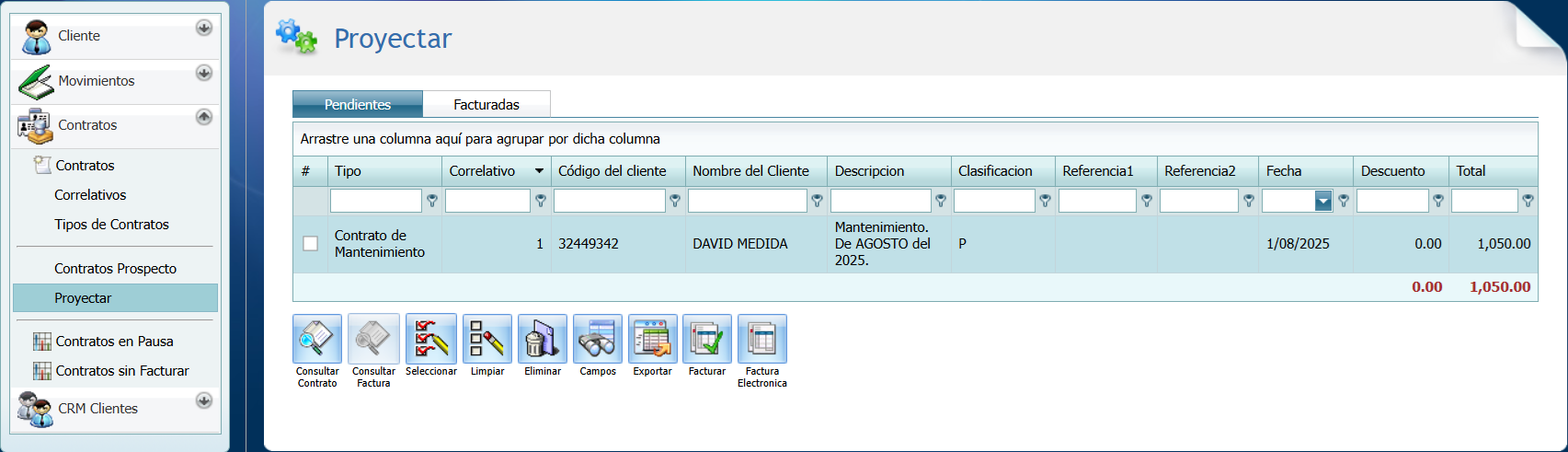Open the Campos binoculars tool
Viewport: 1568px width, 452px height.
pyautogui.click(x=598, y=339)
